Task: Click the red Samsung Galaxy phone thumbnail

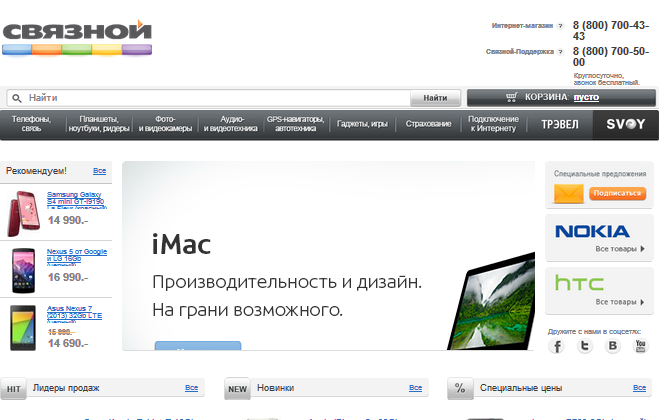Action: [24, 214]
